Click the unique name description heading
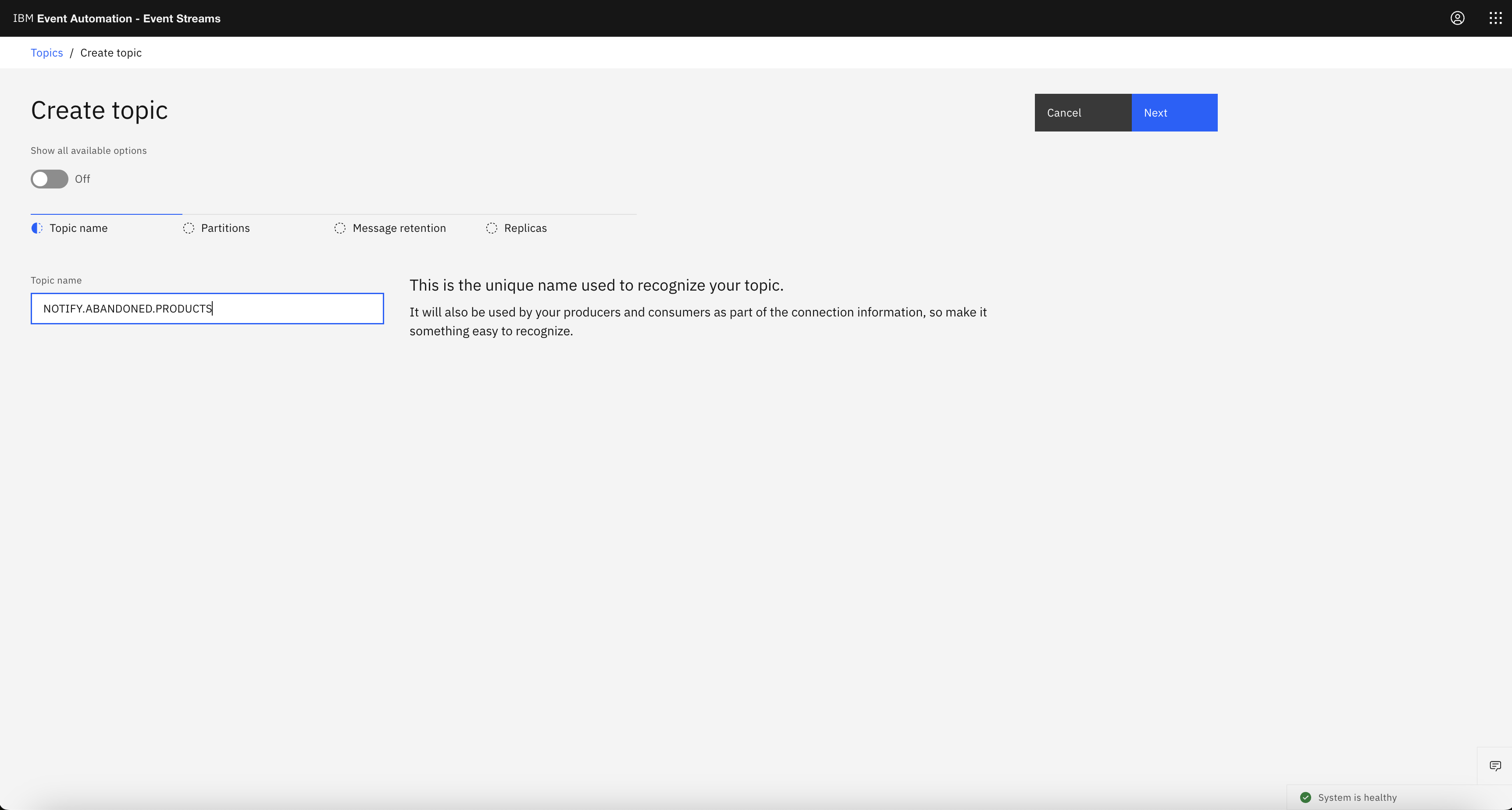The width and height of the screenshot is (1512, 810). [x=596, y=285]
